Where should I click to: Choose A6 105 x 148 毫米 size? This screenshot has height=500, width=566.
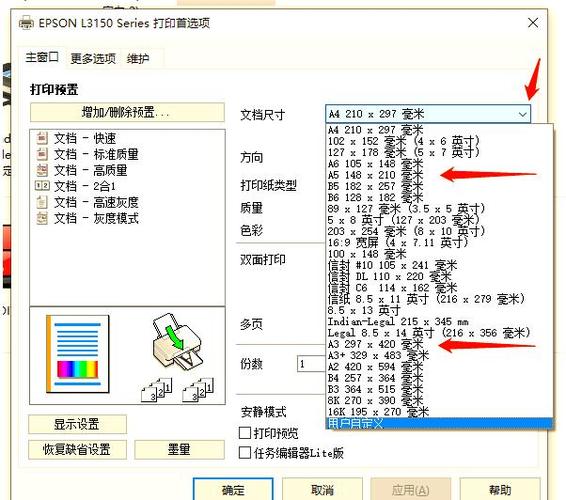(439, 164)
